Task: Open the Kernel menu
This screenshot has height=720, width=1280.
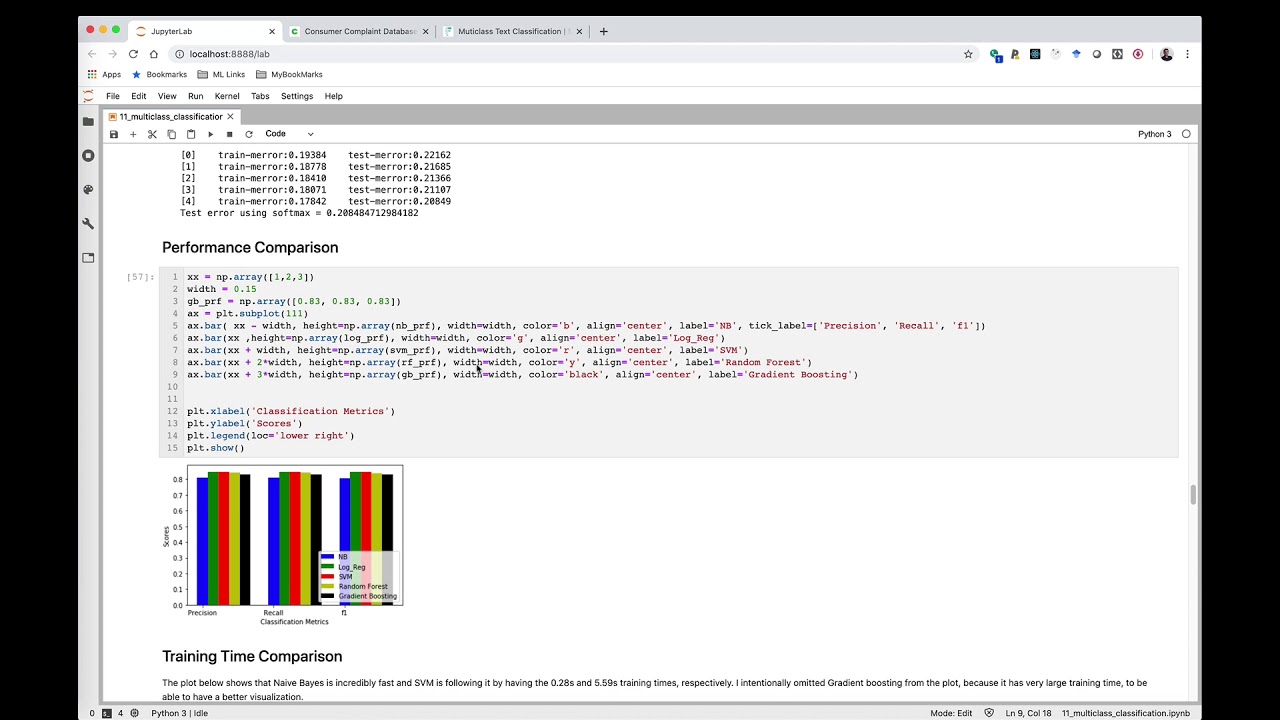Action: coord(227,96)
